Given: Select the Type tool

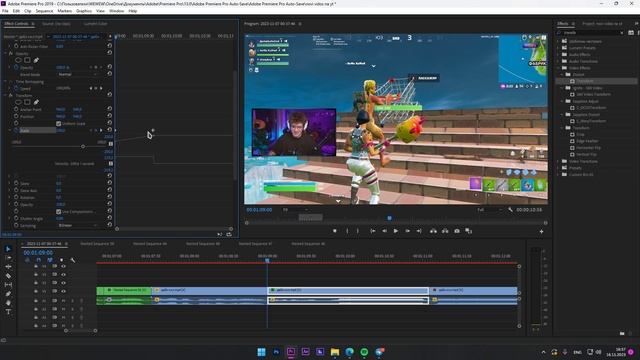Looking at the screenshot, I should tap(8, 312).
